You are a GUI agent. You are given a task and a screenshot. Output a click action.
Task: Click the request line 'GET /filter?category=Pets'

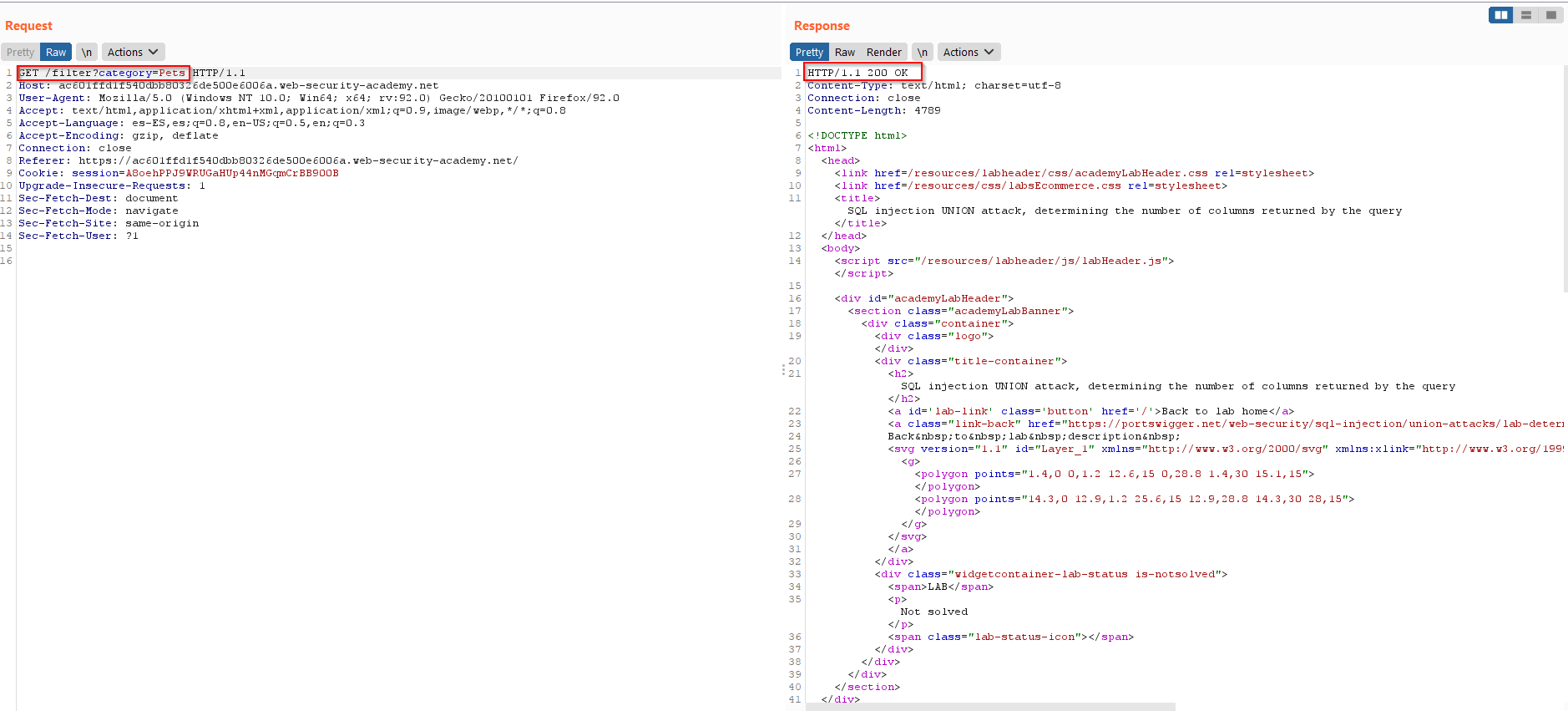pos(102,73)
